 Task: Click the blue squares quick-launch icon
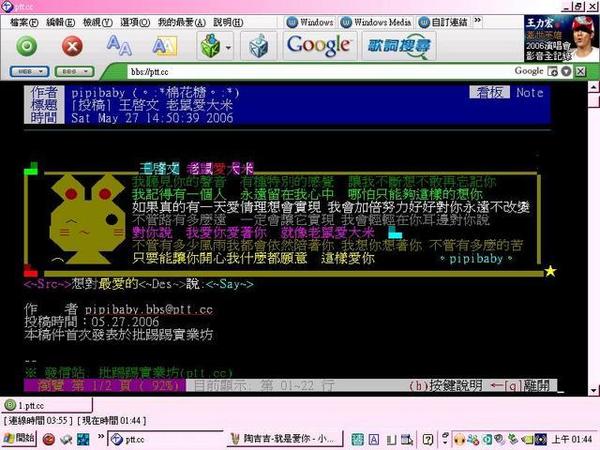(83, 439)
